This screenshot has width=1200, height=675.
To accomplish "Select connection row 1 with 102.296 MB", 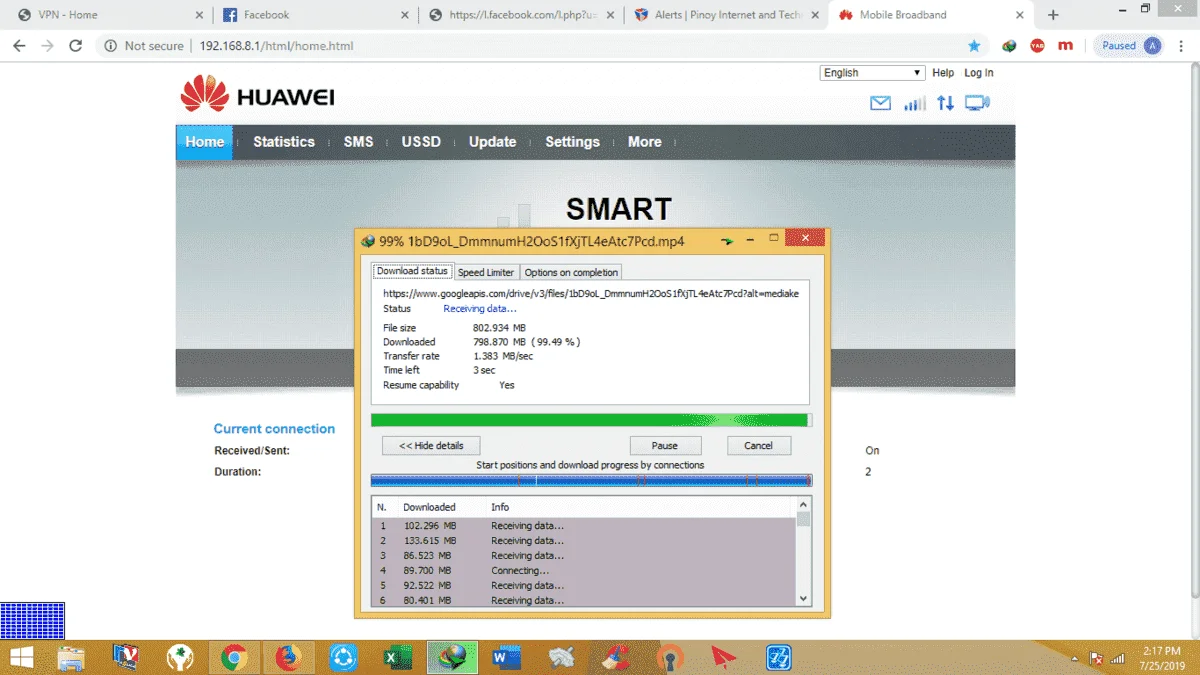I will click(x=584, y=525).
